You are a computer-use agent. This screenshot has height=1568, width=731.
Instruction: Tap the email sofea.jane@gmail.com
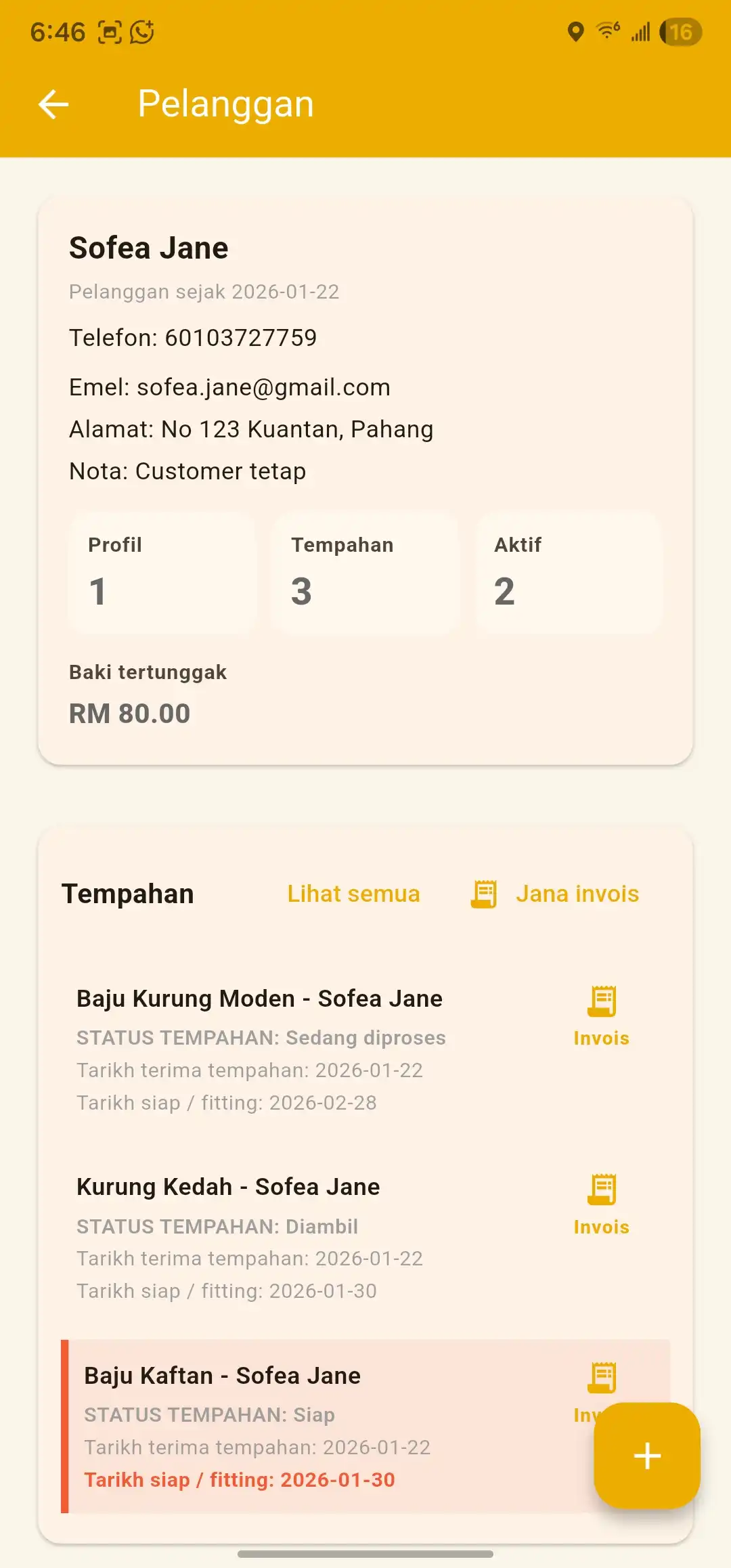click(x=263, y=387)
